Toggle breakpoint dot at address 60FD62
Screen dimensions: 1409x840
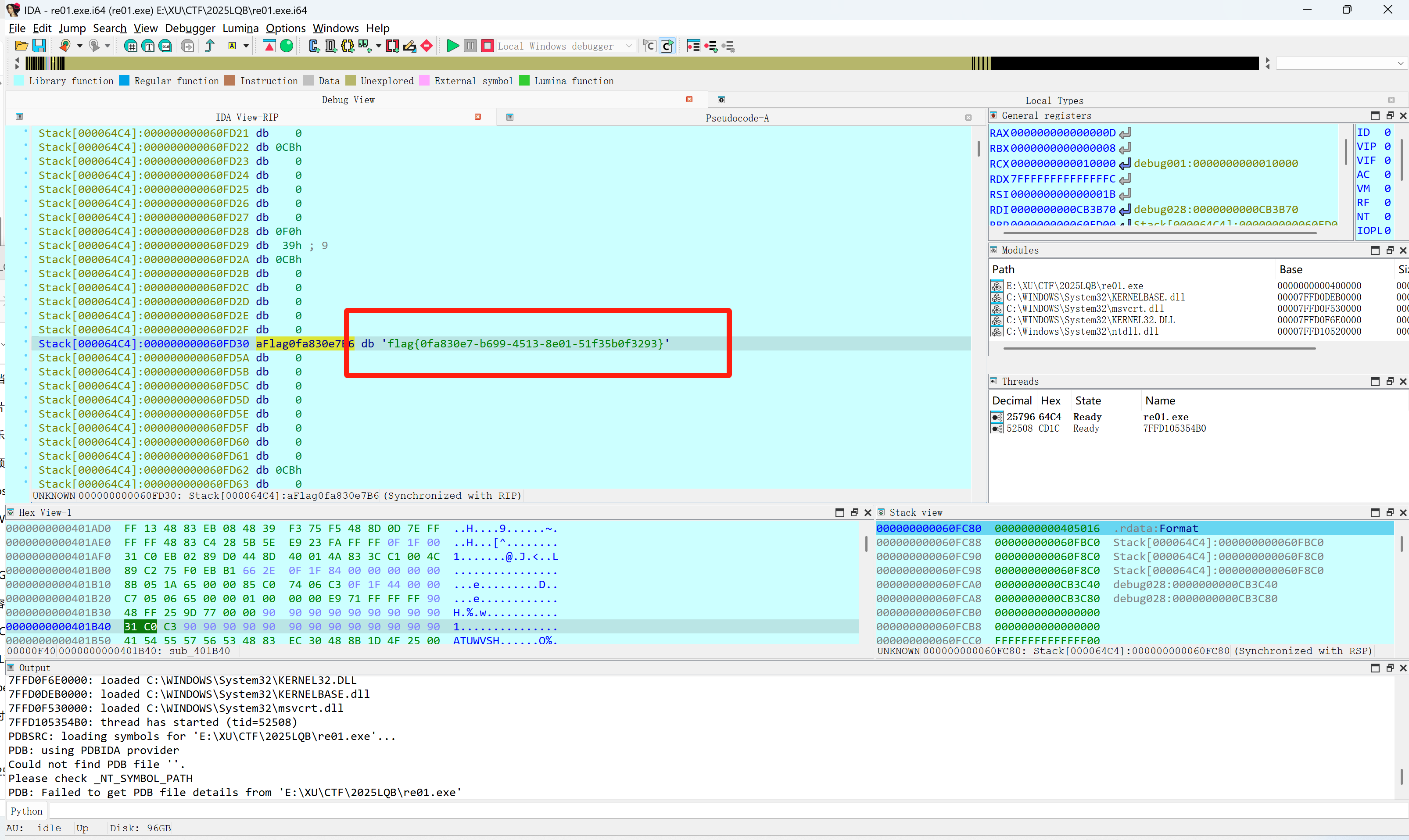tap(25, 468)
